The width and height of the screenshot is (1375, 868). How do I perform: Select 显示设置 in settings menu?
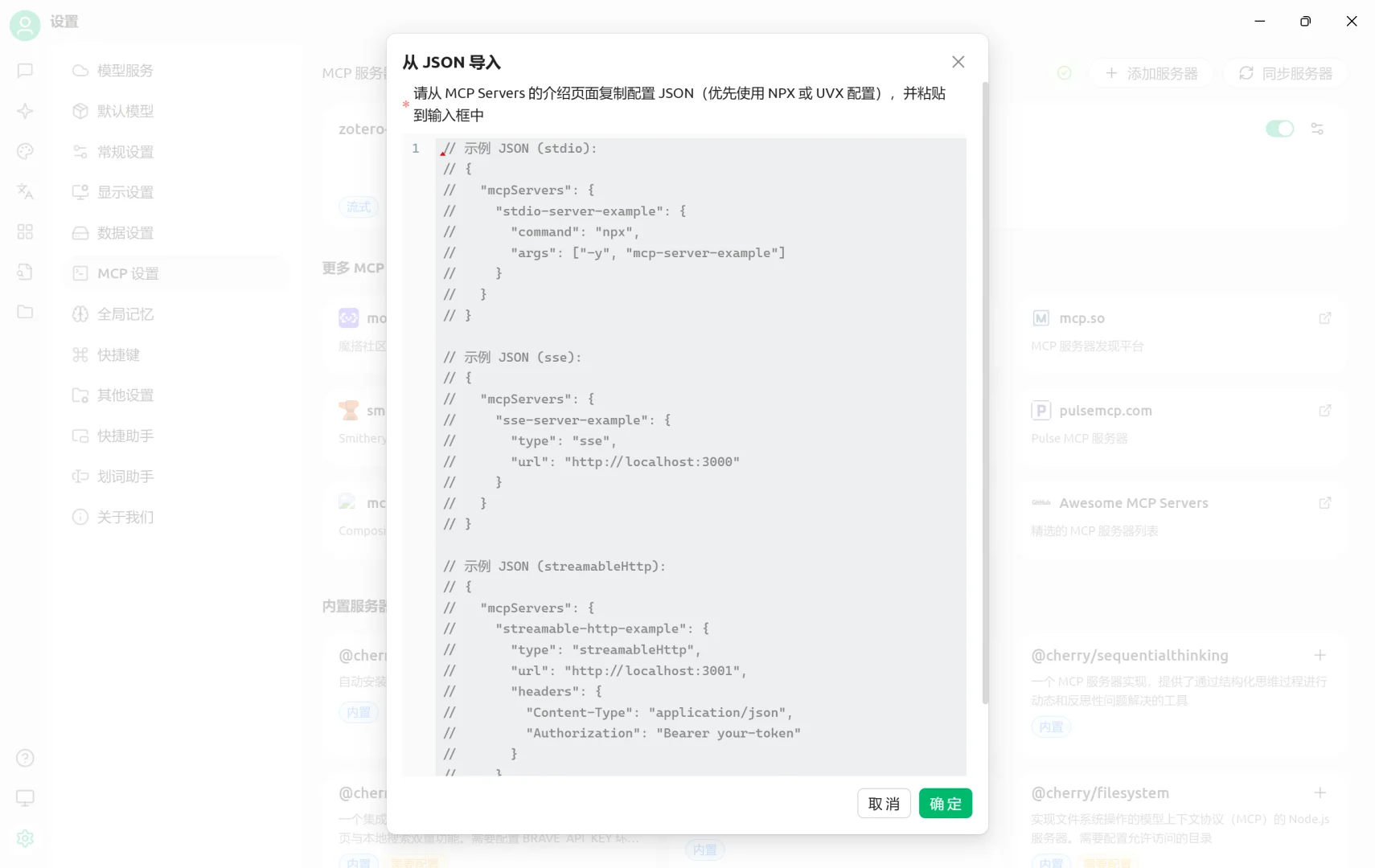[x=175, y=192]
